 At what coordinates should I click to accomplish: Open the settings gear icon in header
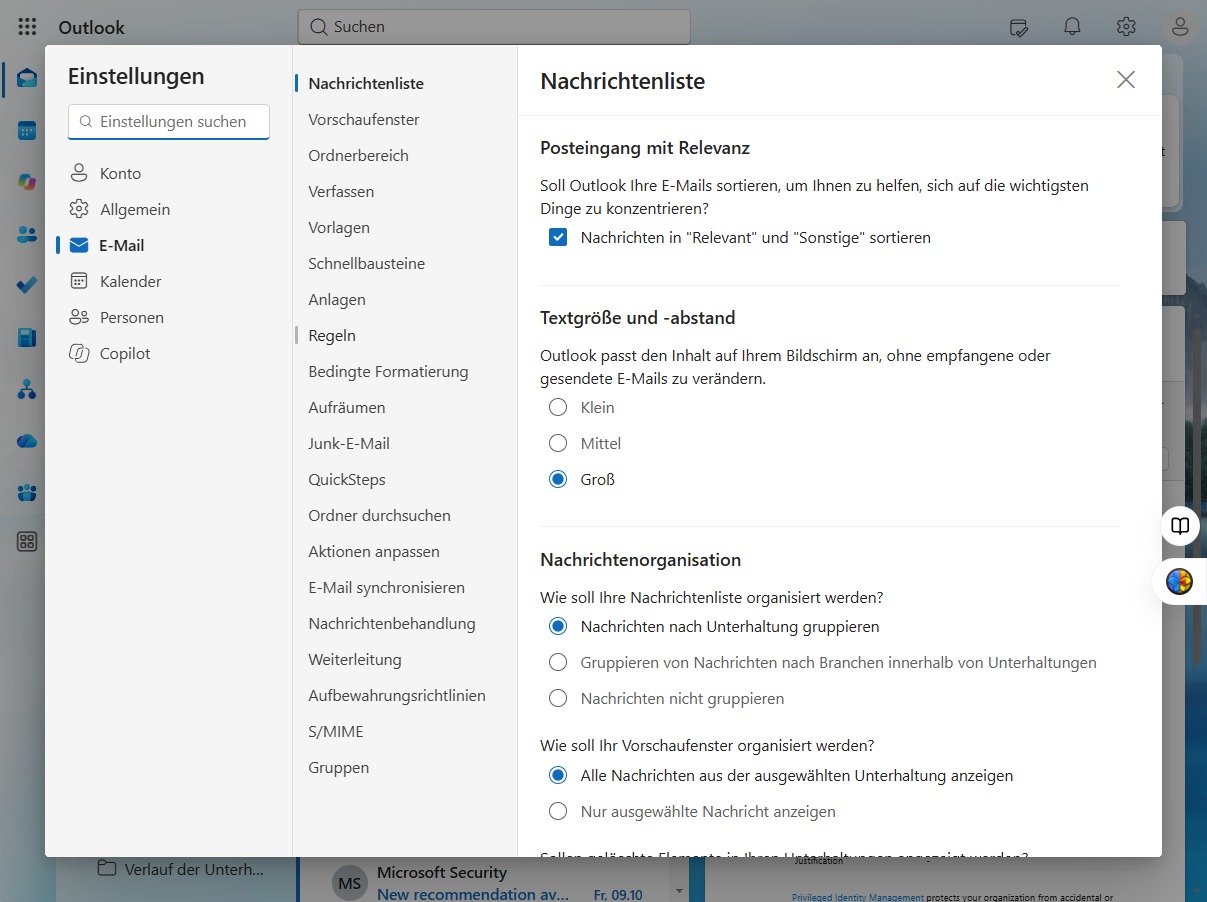pos(1126,27)
